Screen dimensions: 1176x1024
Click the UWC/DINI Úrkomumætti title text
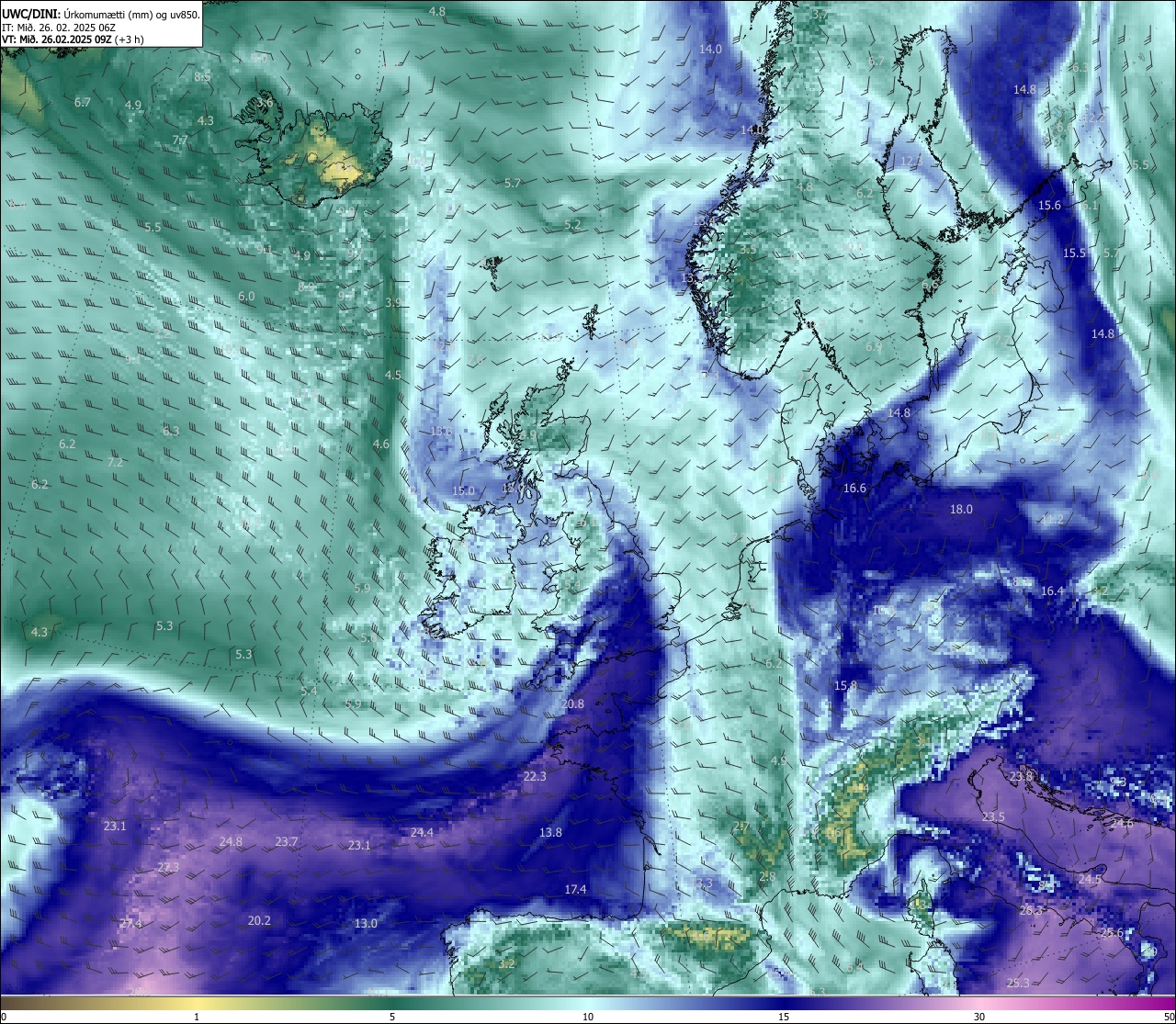click(101, 14)
